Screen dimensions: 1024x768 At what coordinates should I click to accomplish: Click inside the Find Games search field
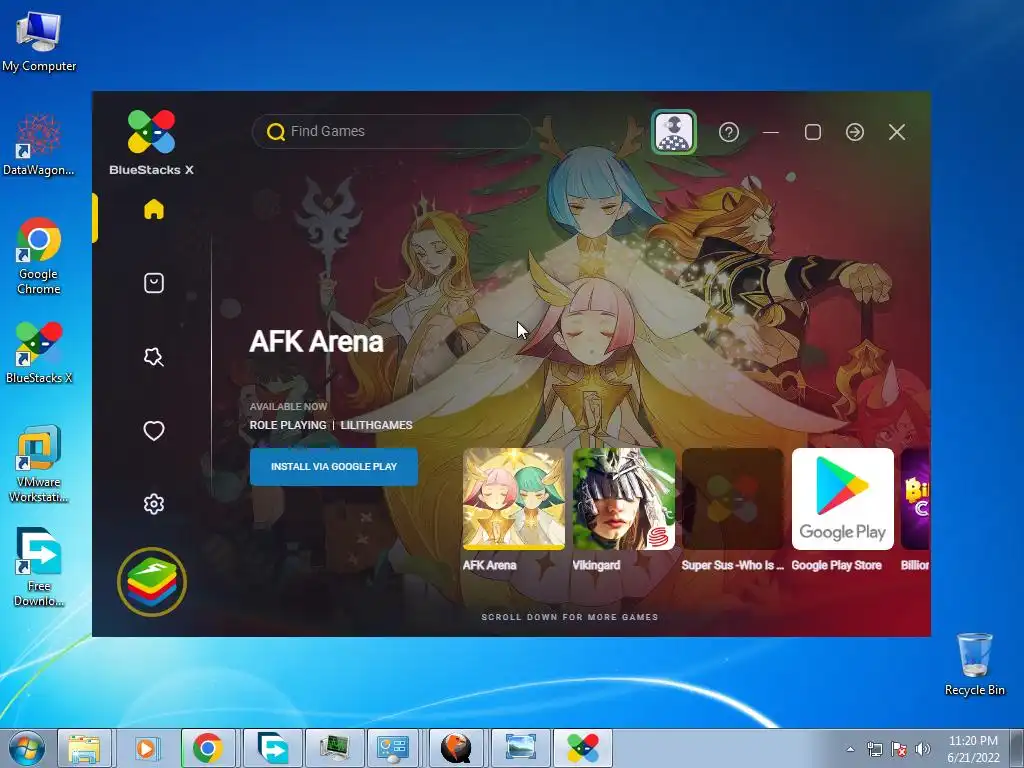(x=392, y=131)
